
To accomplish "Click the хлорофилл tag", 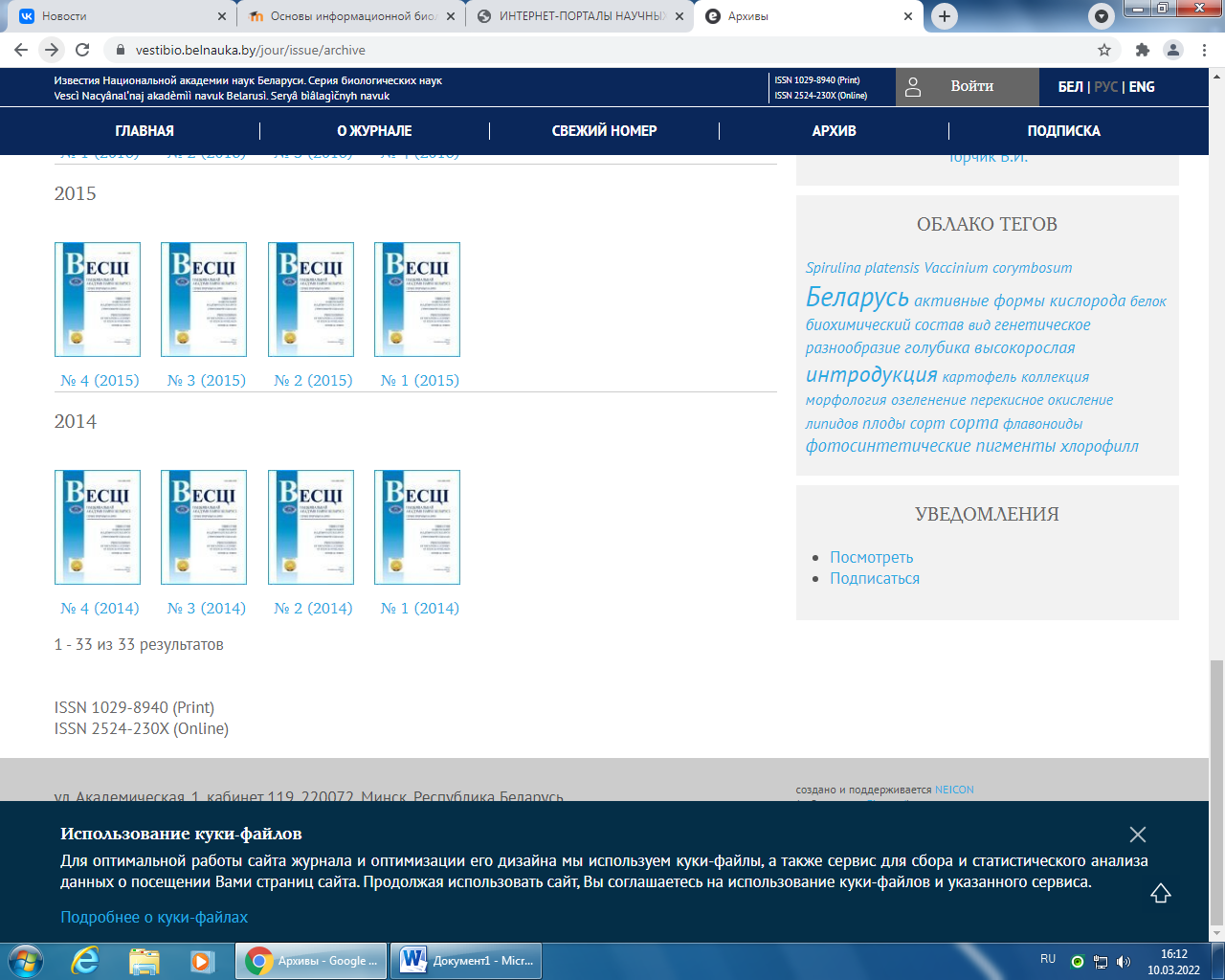I will pyautogui.click(x=1100, y=446).
